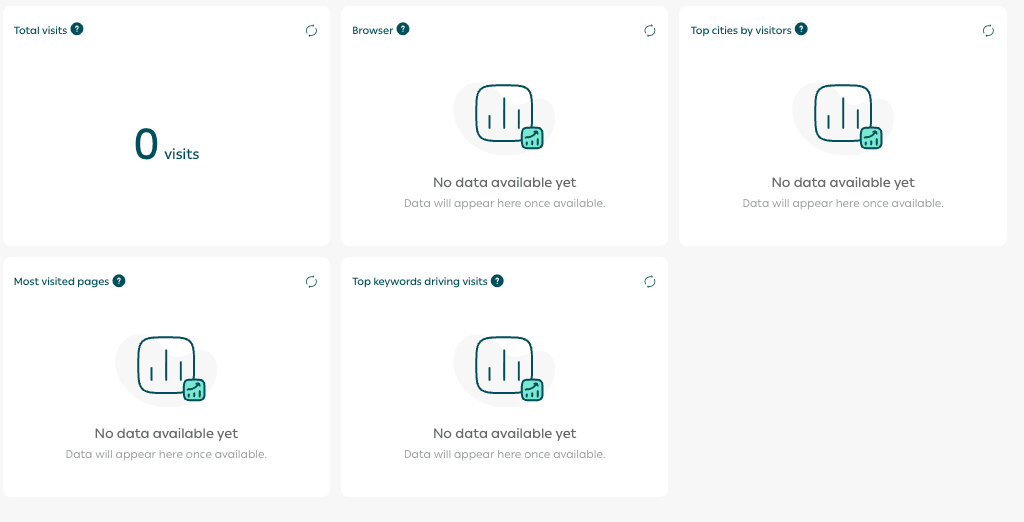Refresh the Browser statistics card
Image resolution: width=1024 pixels, height=522 pixels.
point(650,31)
